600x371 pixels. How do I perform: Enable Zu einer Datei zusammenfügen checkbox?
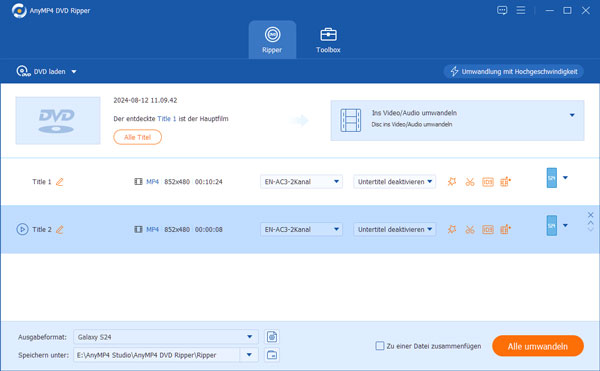[x=380, y=346]
